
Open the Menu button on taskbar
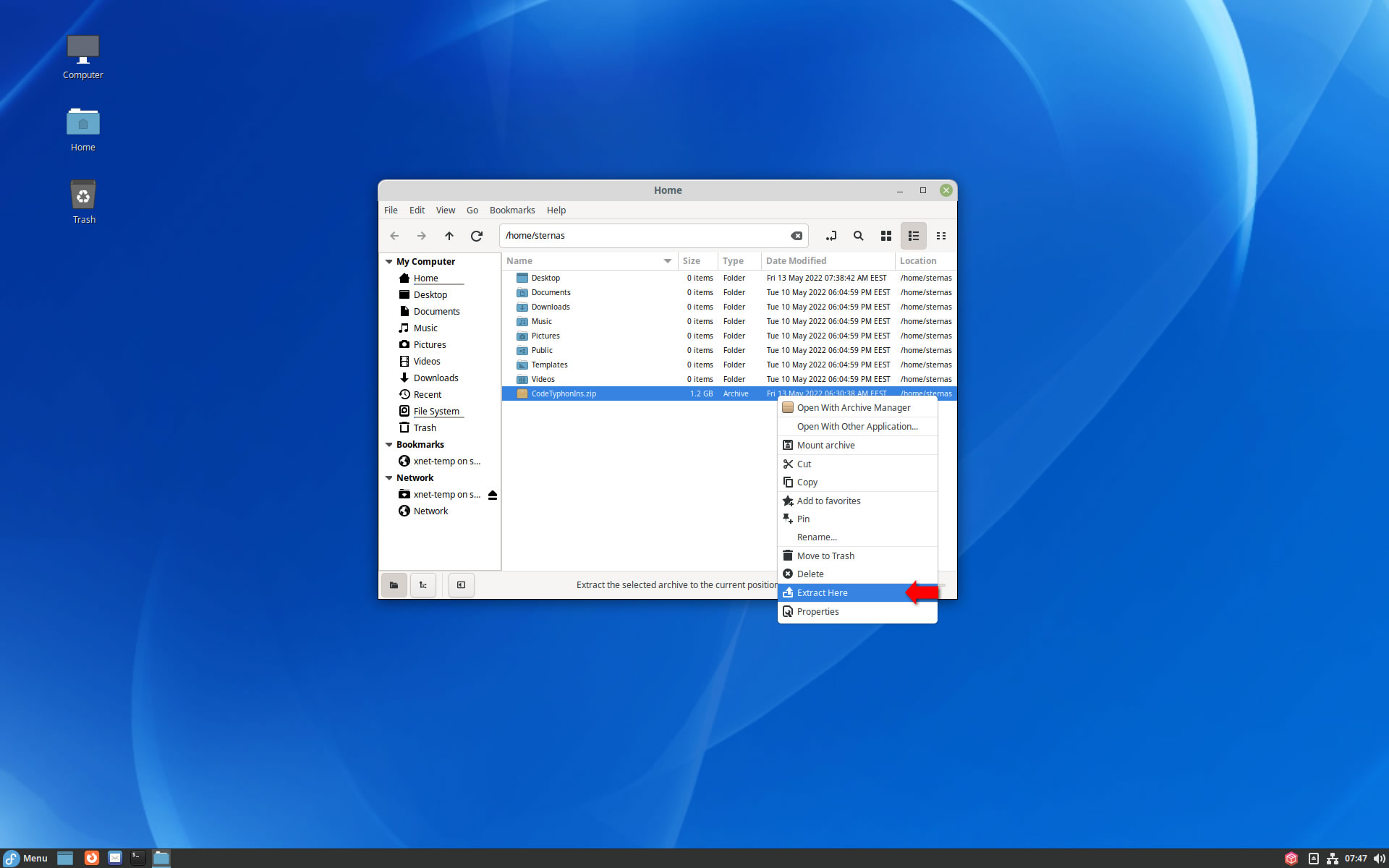tap(26, 859)
